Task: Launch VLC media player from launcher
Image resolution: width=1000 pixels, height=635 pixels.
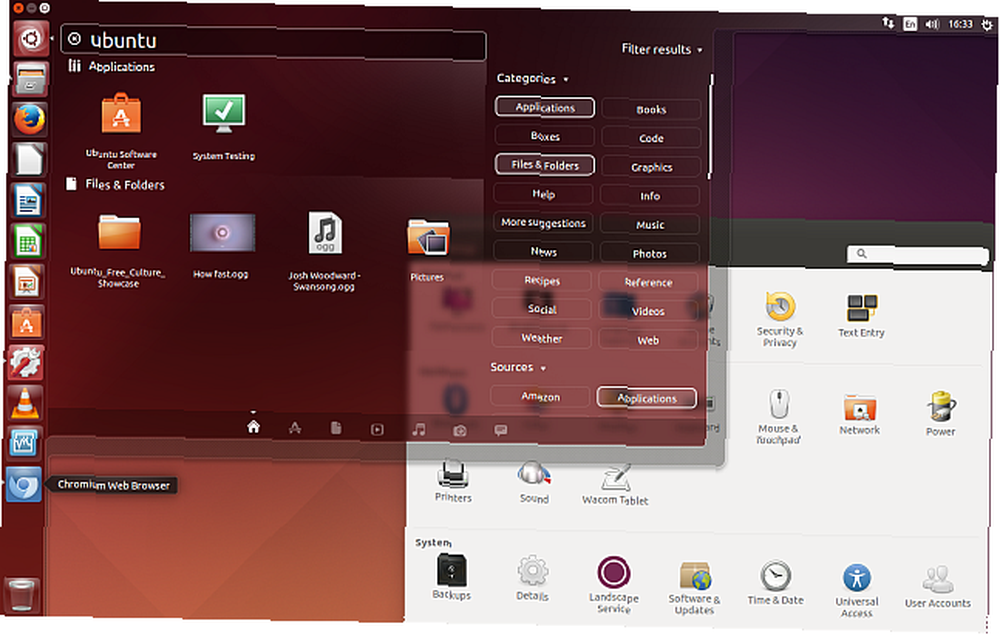Action: (24, 403)
